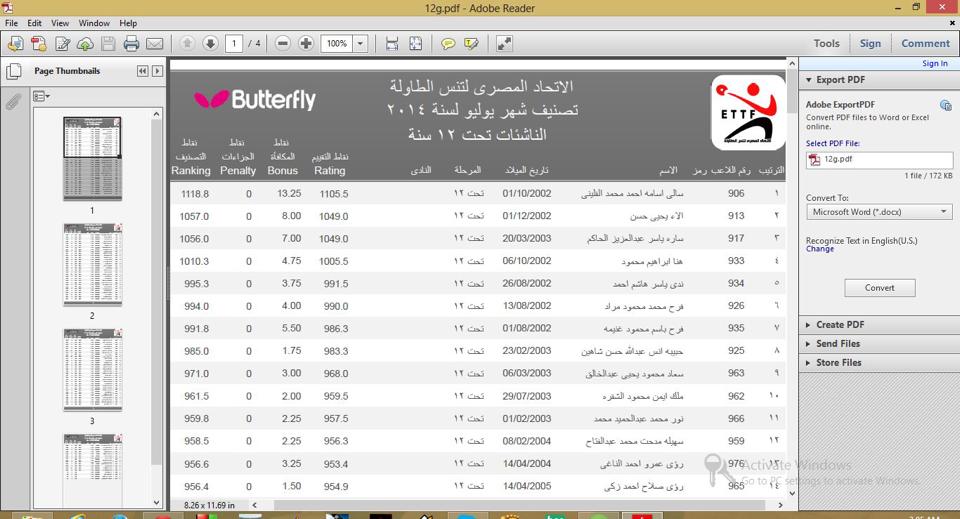Click the horizontal scrollbar right arrow
This screenshot has height=519, width=960.
click(780, 505)
